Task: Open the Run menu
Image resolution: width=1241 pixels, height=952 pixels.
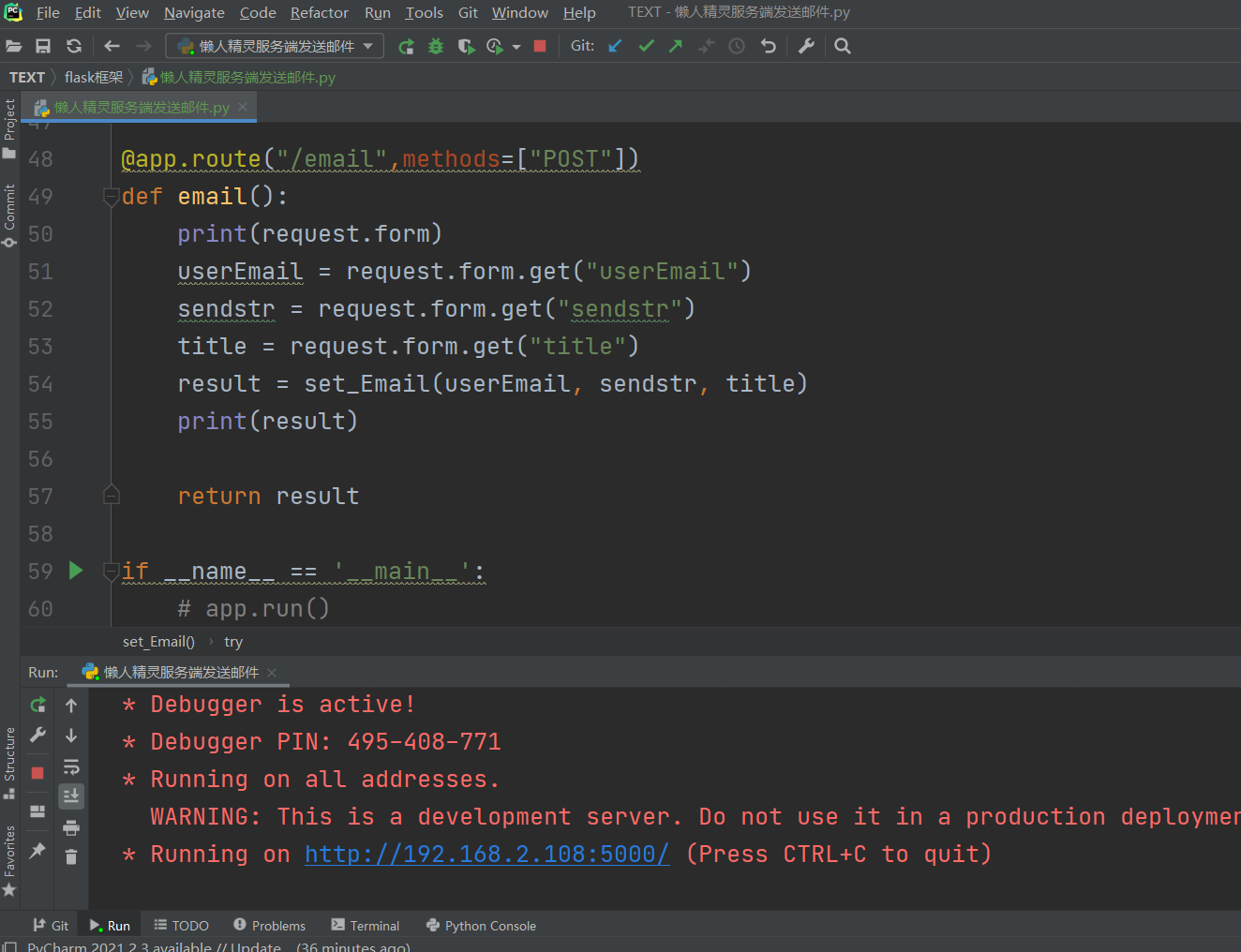Action: [378, 12]
